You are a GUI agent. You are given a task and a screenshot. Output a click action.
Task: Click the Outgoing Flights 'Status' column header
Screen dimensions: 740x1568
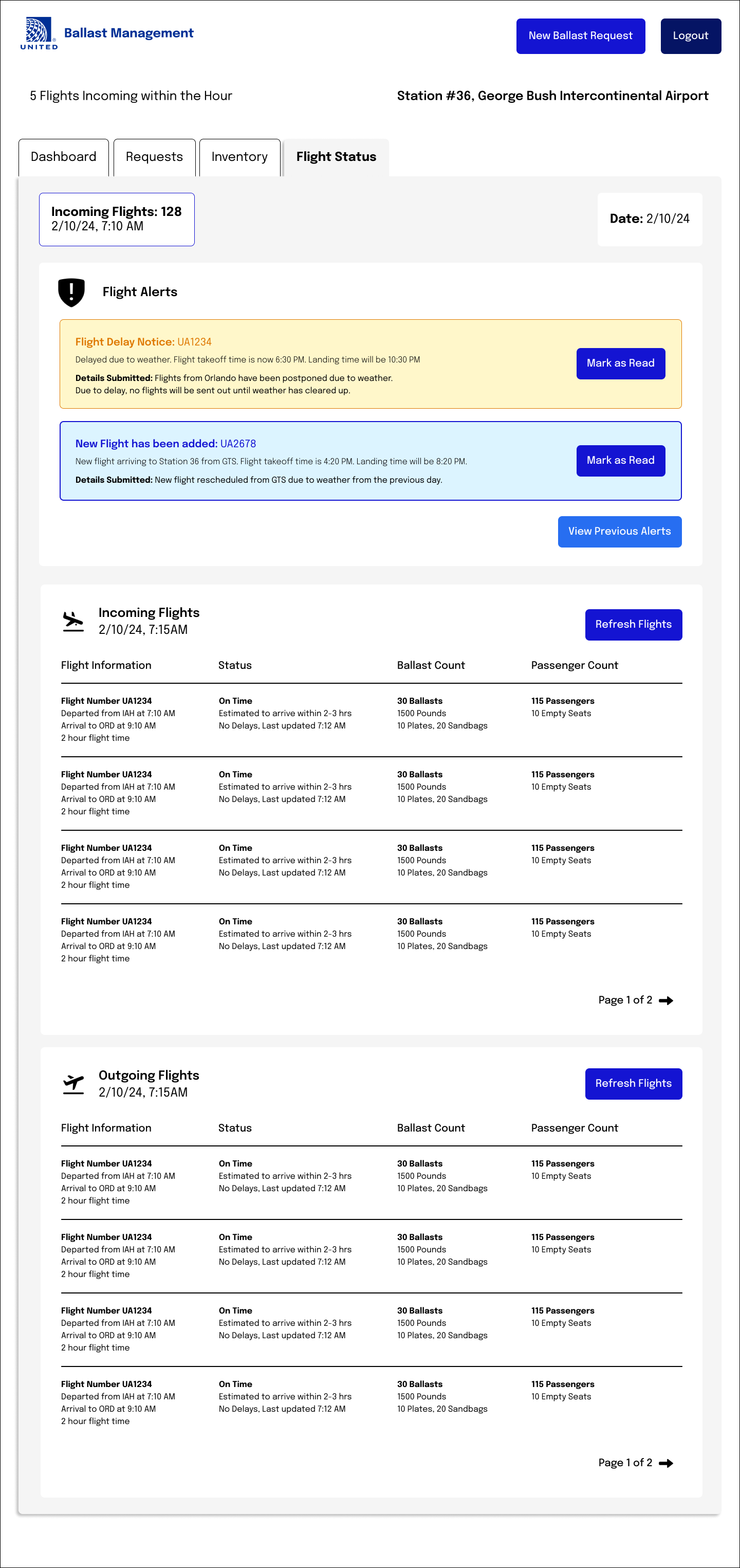(235, 1128)
